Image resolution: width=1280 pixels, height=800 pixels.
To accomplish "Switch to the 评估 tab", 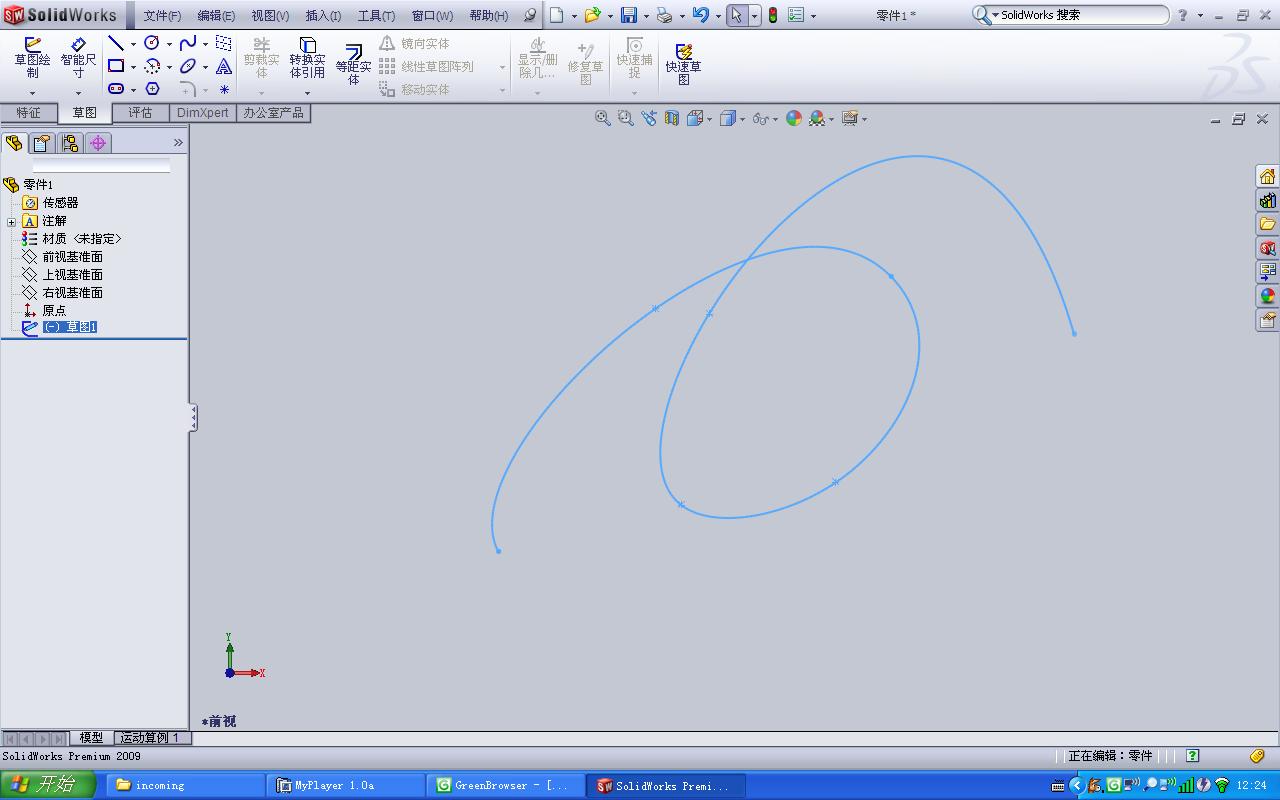I will point(140,113).
